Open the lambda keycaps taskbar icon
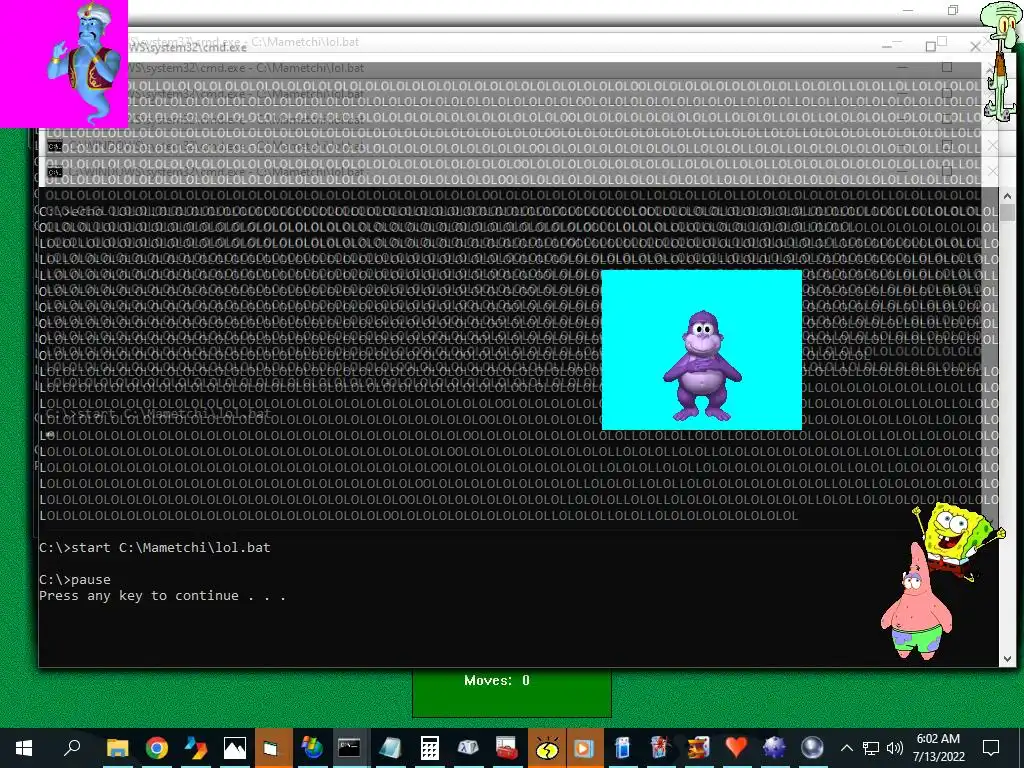This screenshot has height=768, width=1024. (468, 748)
